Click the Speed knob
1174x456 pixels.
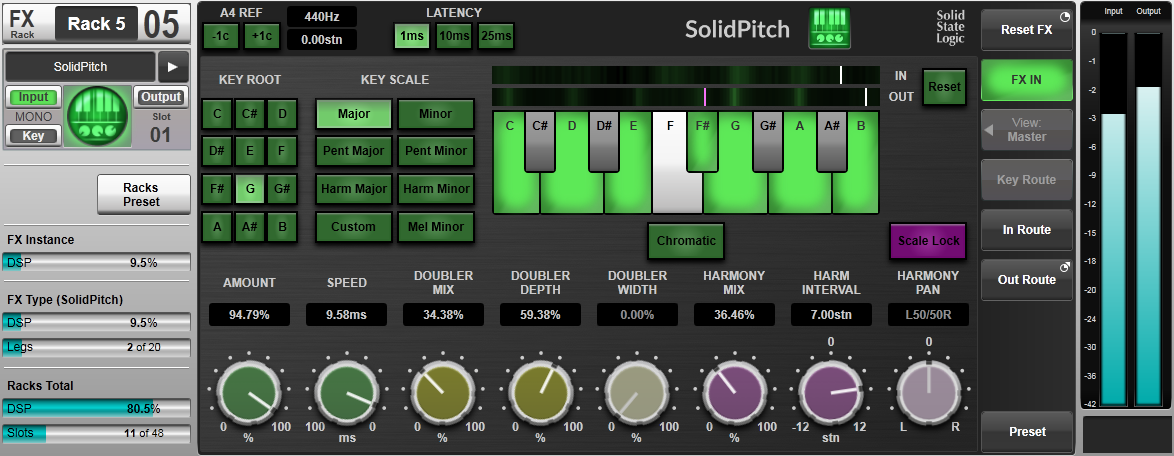click(345, 391)
